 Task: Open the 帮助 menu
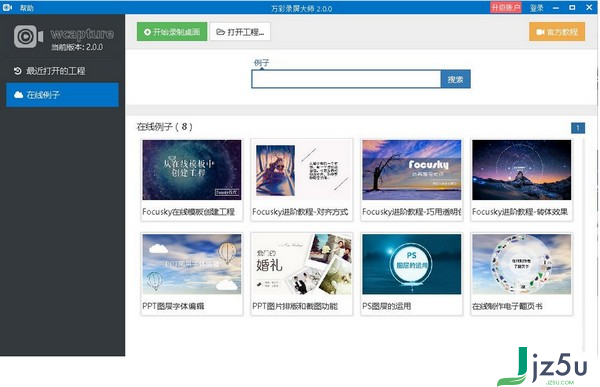point(27,8)
